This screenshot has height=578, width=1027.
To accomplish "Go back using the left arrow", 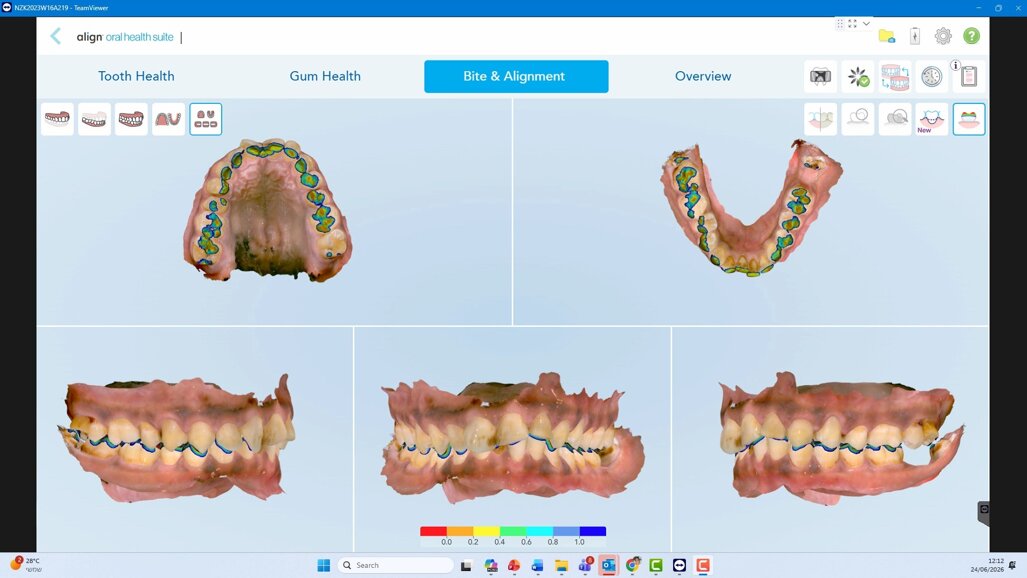I will click(x=56, y=36).
